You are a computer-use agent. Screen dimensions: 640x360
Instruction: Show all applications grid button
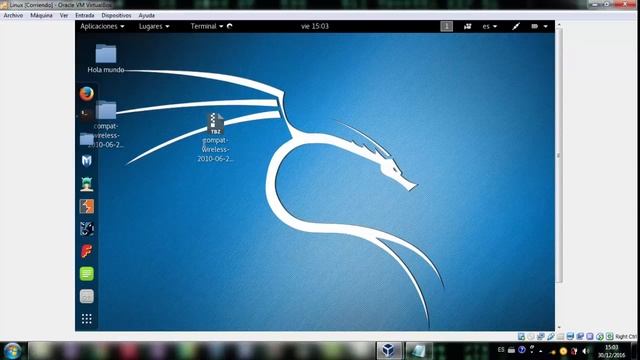pyautogui.click(x=87, y=319)
